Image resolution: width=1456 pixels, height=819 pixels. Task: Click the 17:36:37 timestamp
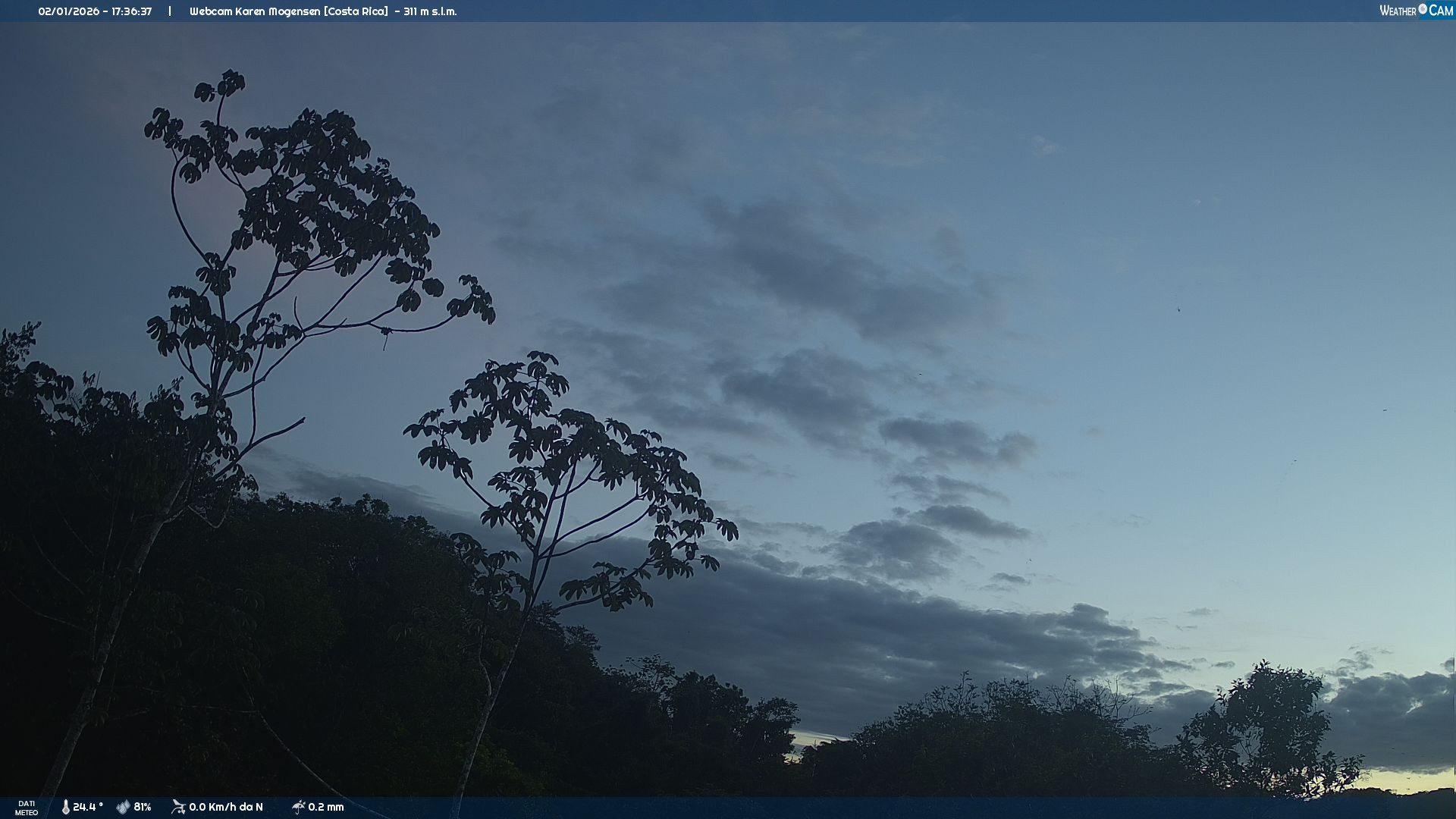pyautogui.click(x=132, y=11)
